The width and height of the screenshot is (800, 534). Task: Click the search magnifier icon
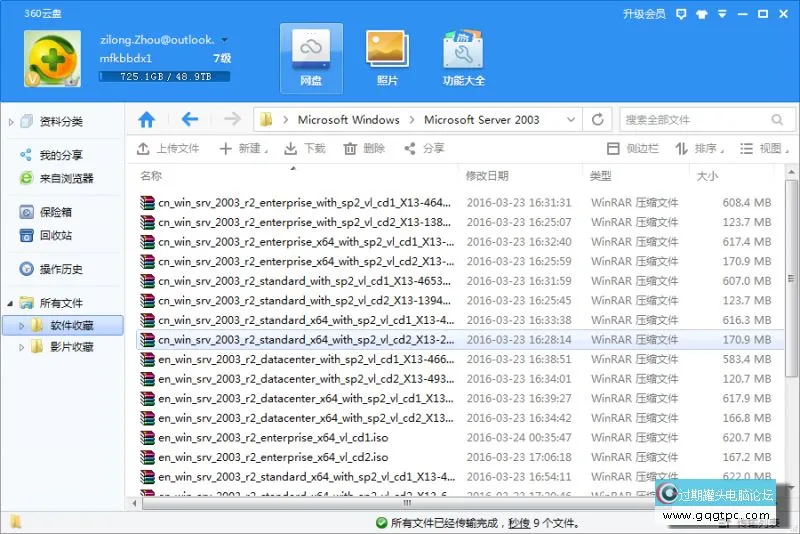click(777, 120)
